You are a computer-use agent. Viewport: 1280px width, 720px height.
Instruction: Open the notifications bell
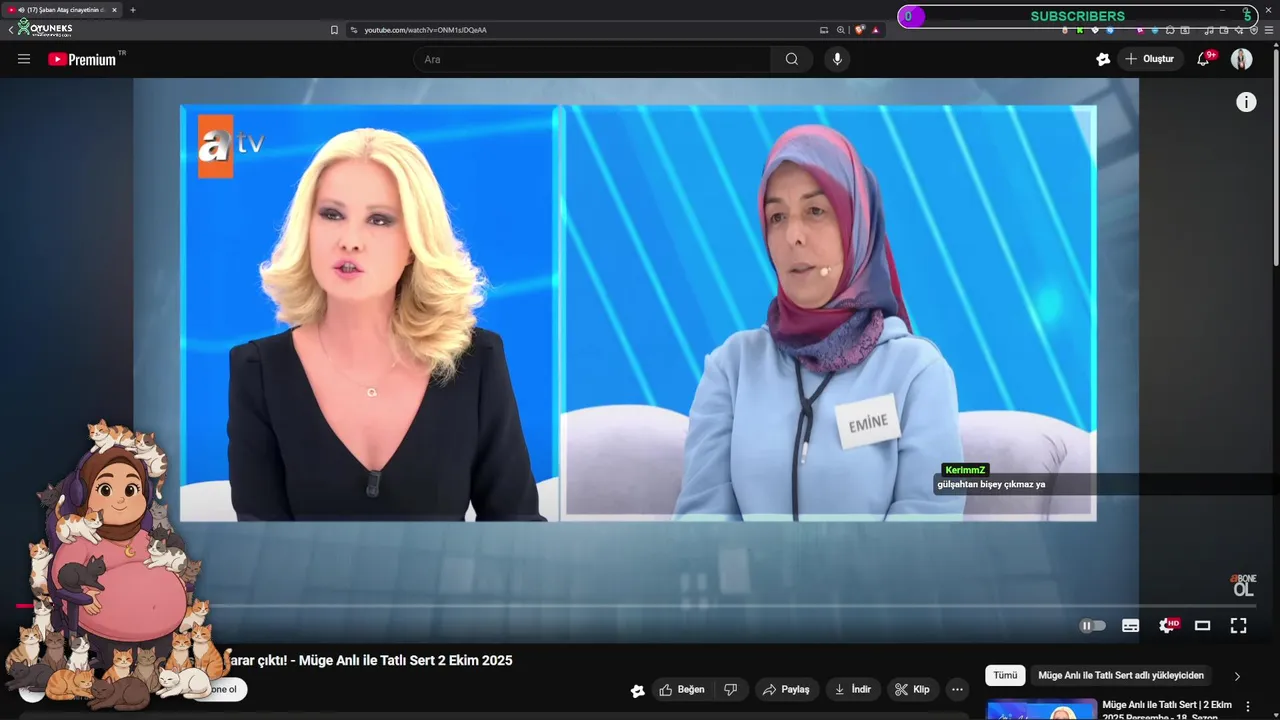[x=1204, y=59]
